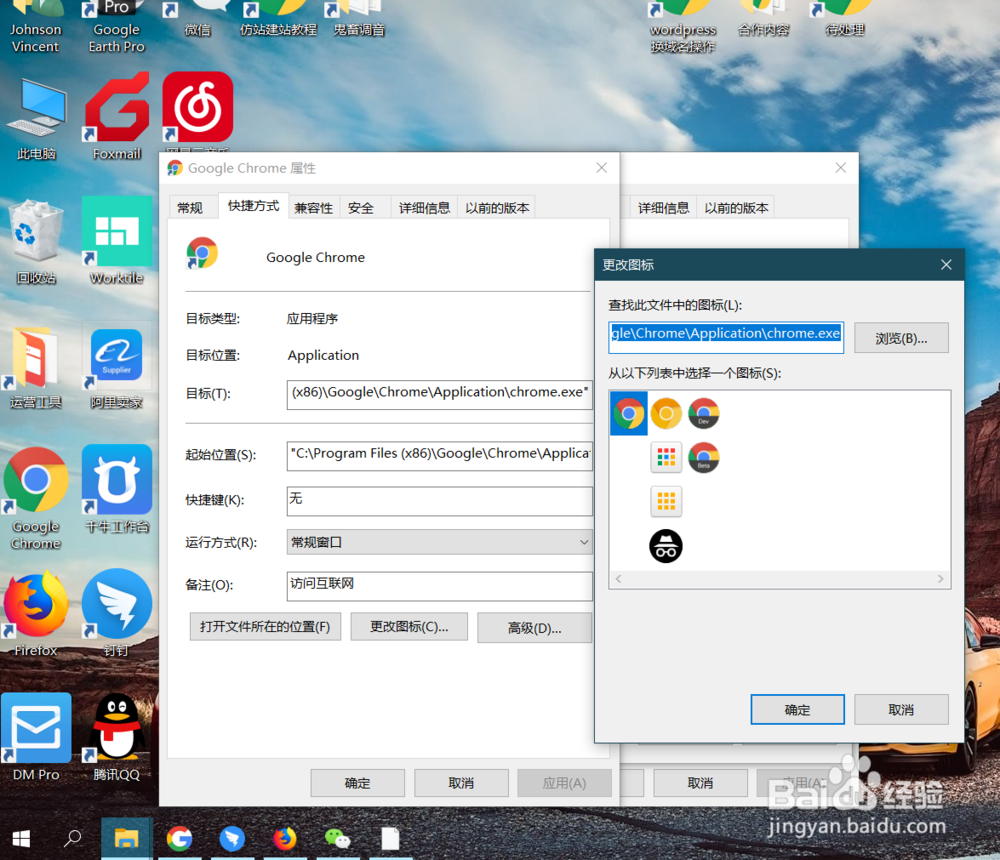Open the 安全 tab
The image size is (1000, 860).
click(361, 208)
